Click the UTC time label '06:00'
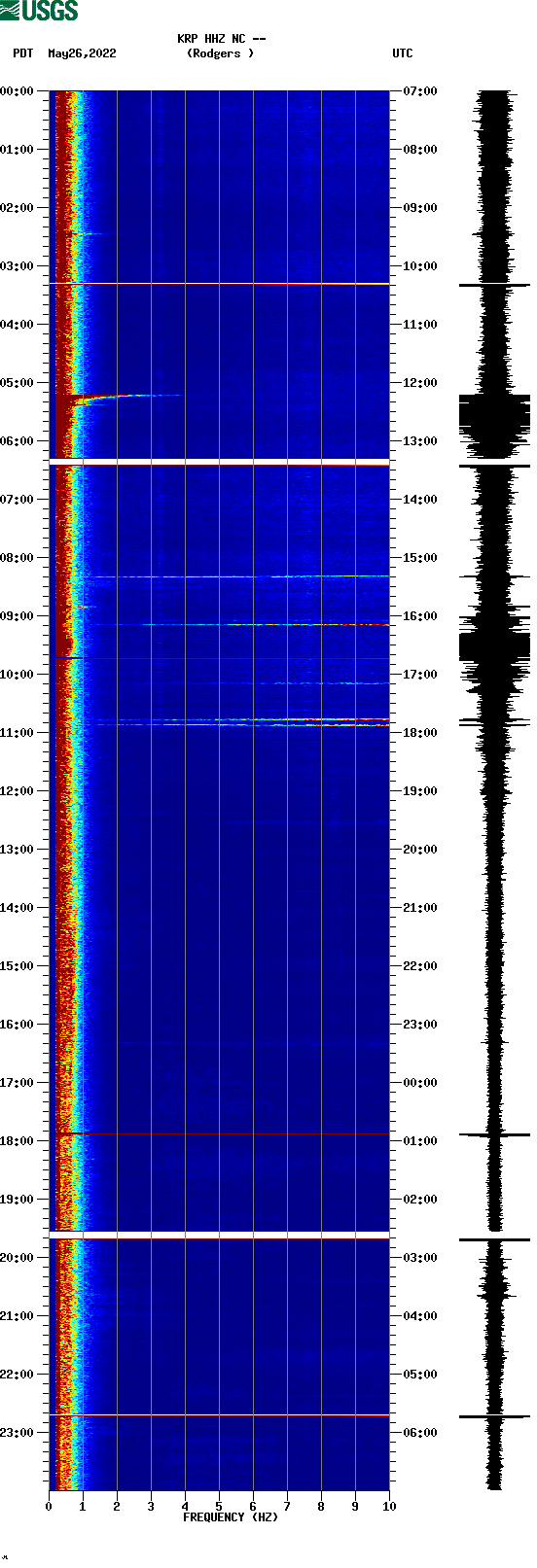This screenshot has height=1568, width=537. click(420, 1433)
